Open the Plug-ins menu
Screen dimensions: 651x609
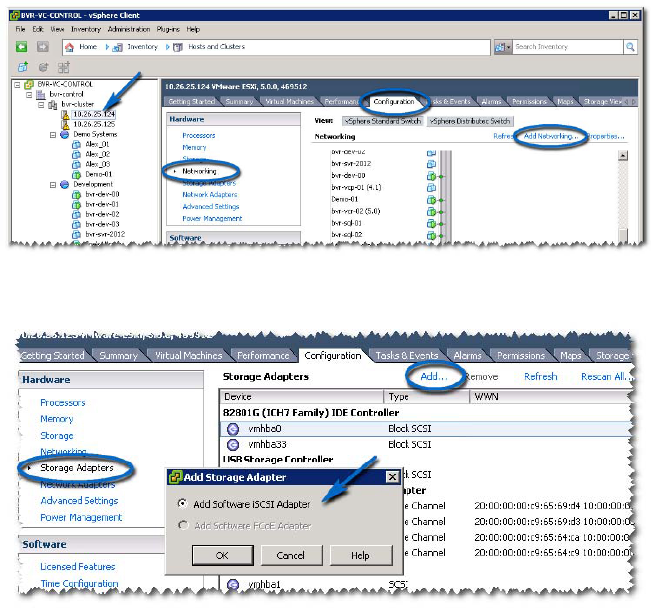[x=168, y=29]
